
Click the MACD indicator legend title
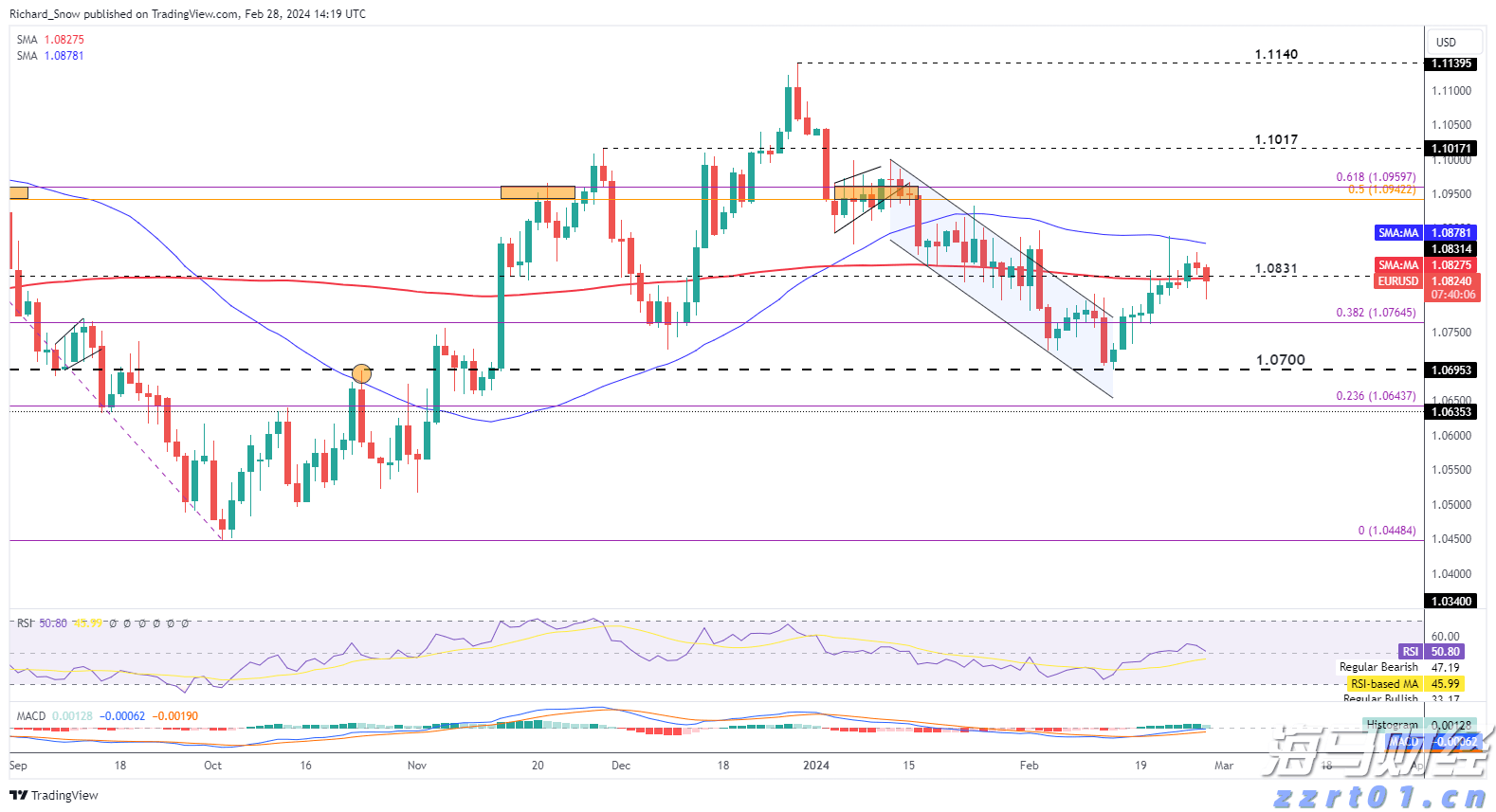[31, 716]
